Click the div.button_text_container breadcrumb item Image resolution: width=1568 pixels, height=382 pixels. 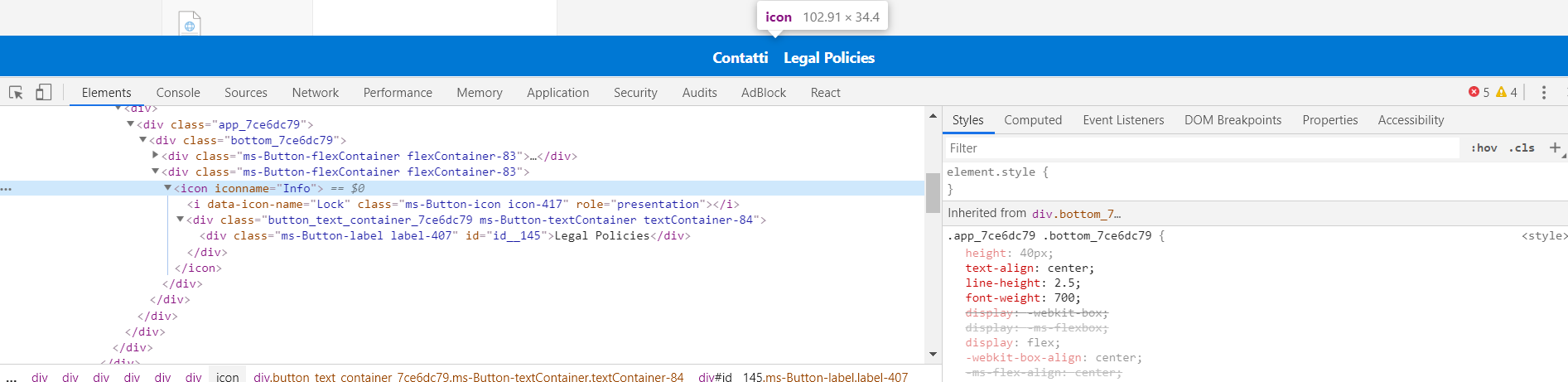click(469, 377)
